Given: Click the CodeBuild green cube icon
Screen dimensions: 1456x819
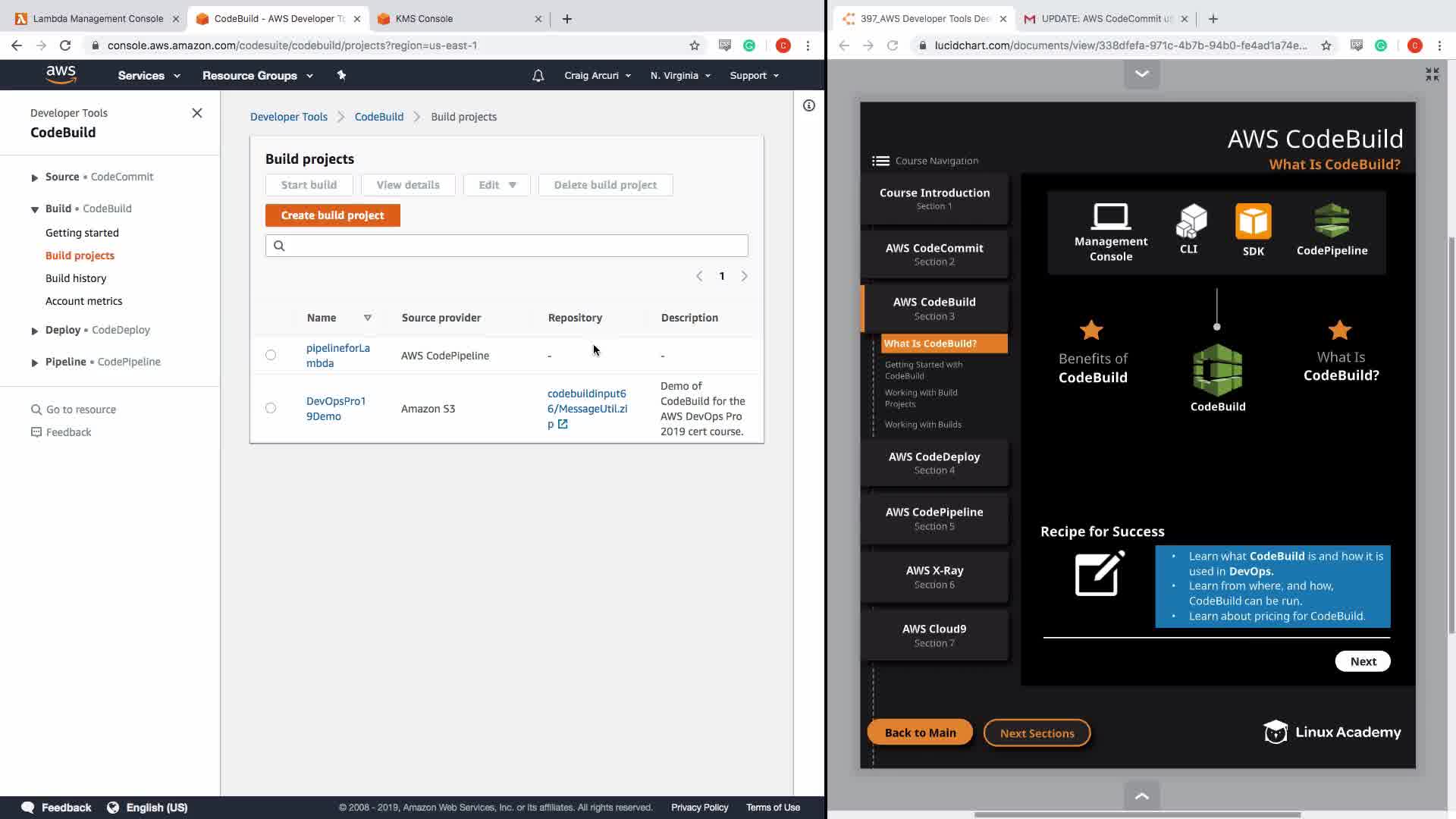Looking at the screenshot, I should tap(1217, 371).
